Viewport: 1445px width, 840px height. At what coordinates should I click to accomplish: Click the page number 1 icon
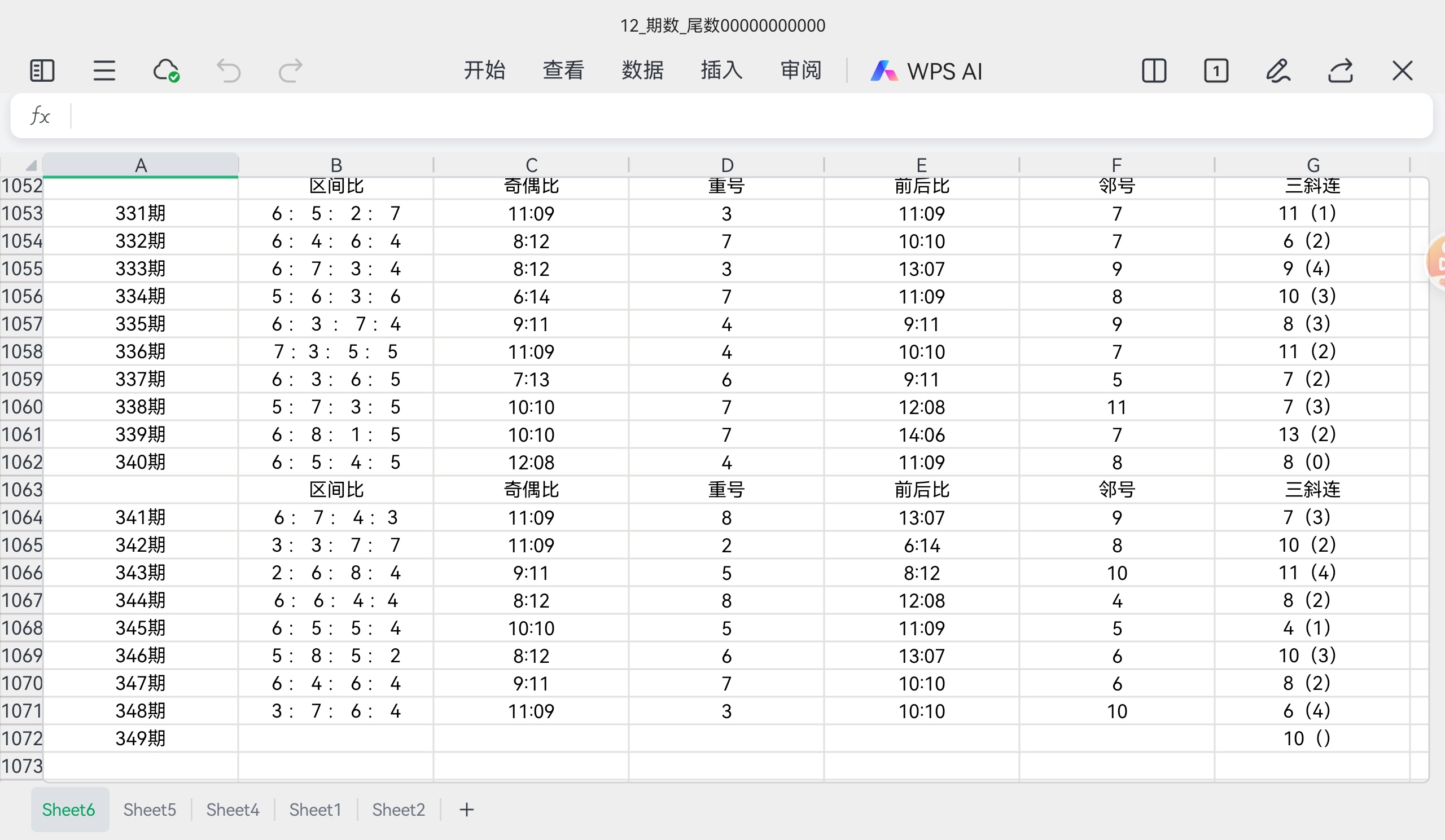[1216, 71]
